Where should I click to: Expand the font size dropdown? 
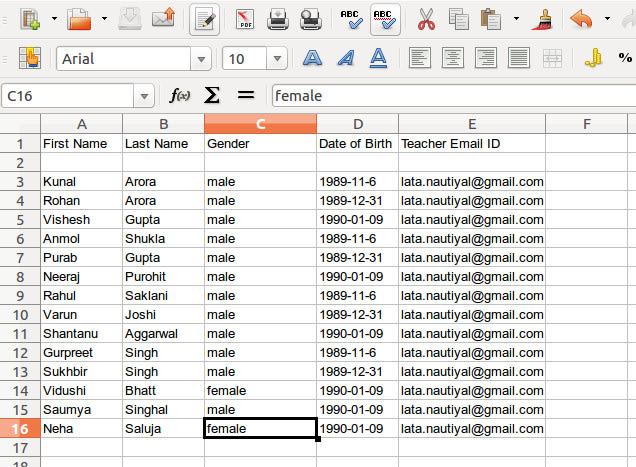coord(278,59)
